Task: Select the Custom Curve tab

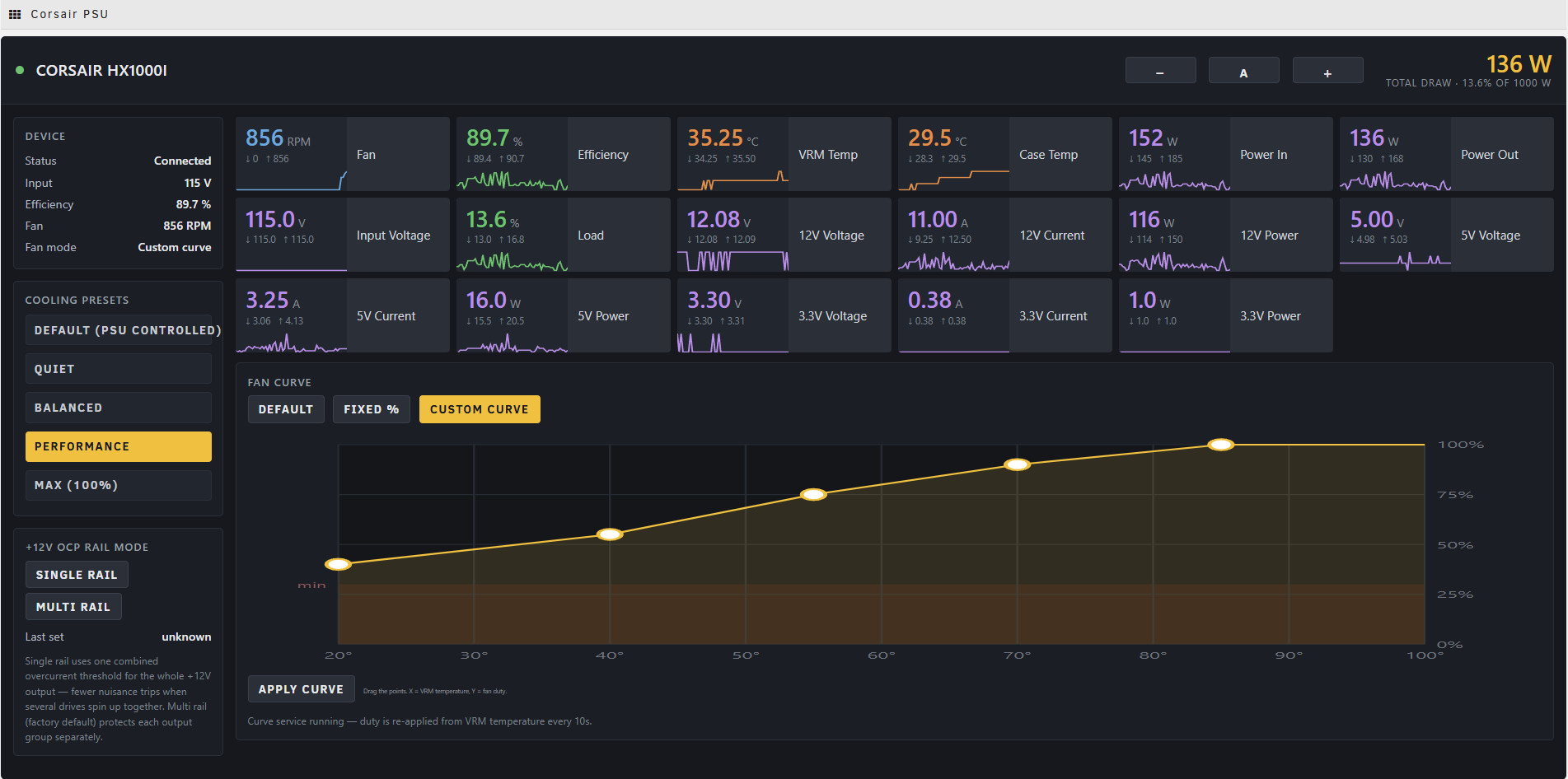Action: pos(480,409)
